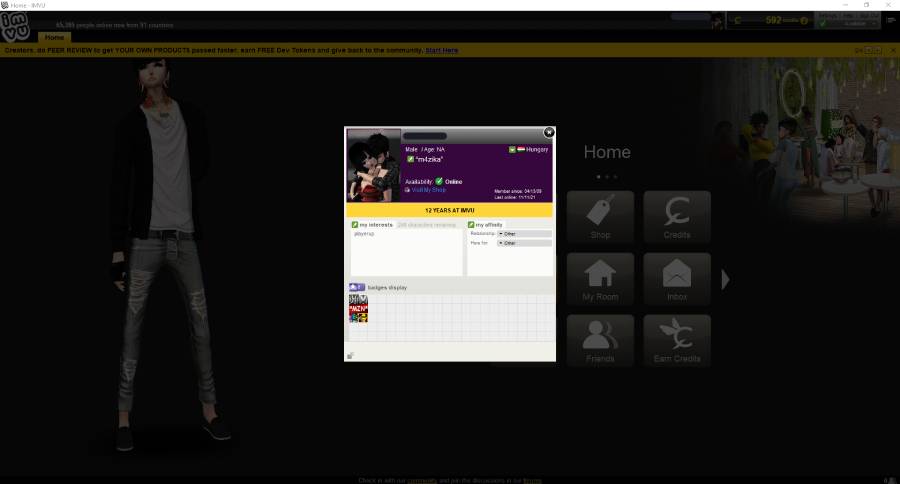The width and height of the screenshot is (900, 484).
Task: Click the badges display label
Action: pyautogui.click(x=387, y=288)
